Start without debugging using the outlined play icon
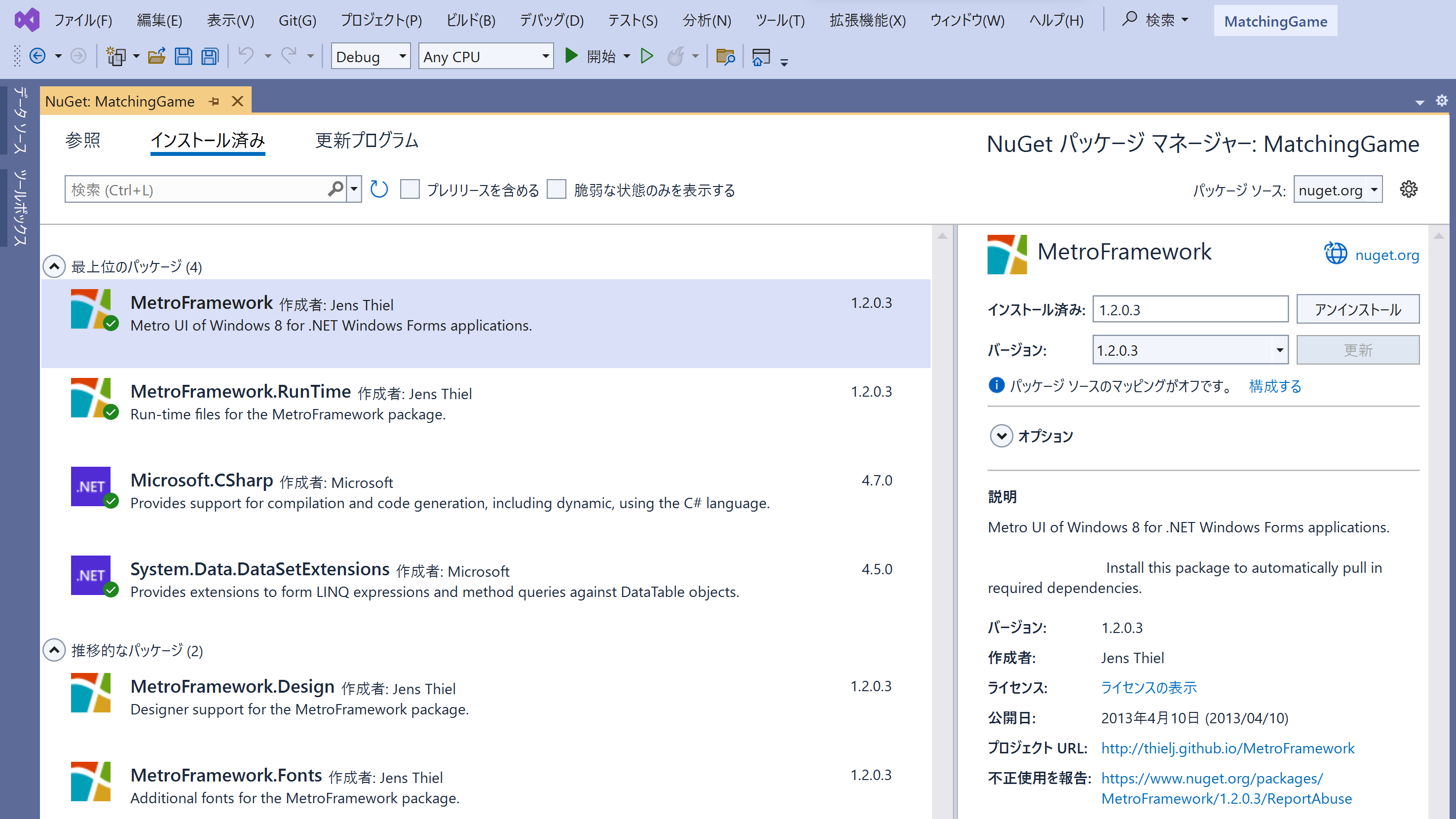 click(647, 55)
